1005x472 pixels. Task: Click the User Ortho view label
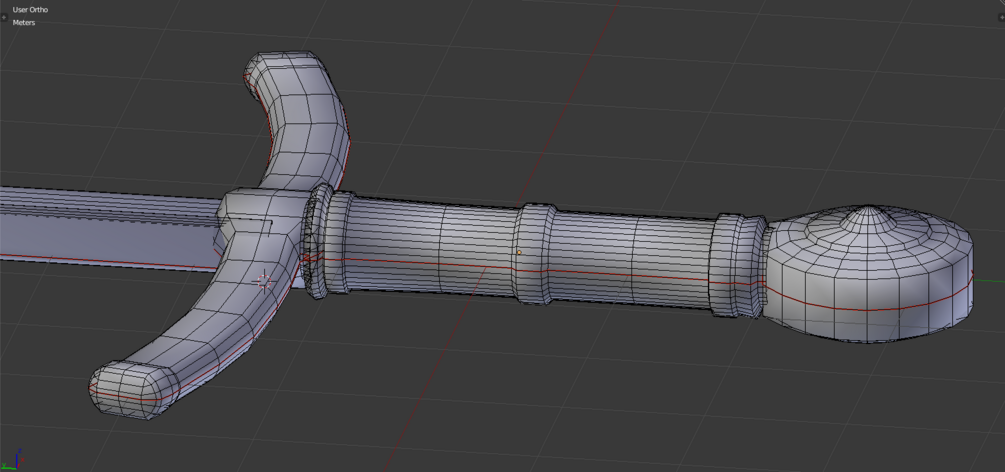(x=30, y=10)
